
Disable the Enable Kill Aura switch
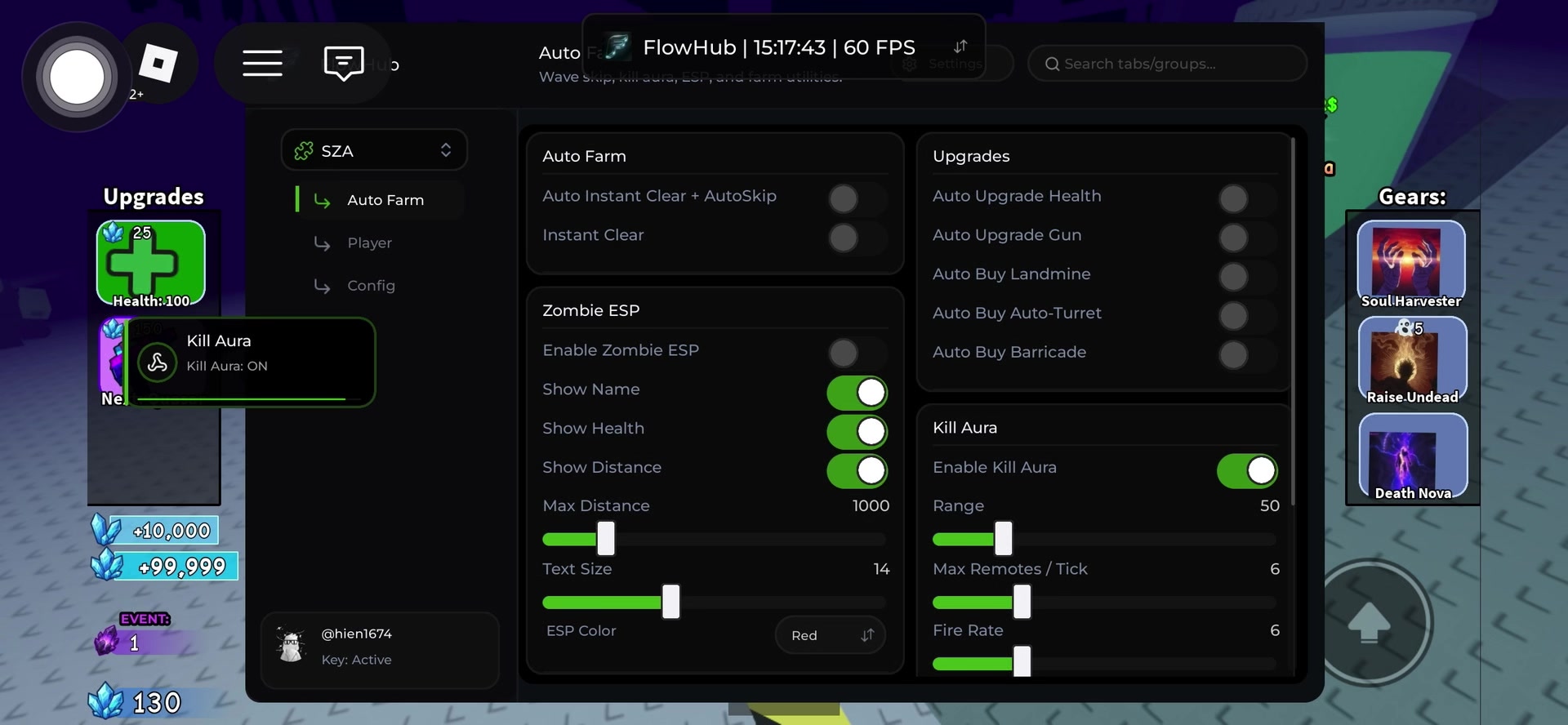(1247, 470)
